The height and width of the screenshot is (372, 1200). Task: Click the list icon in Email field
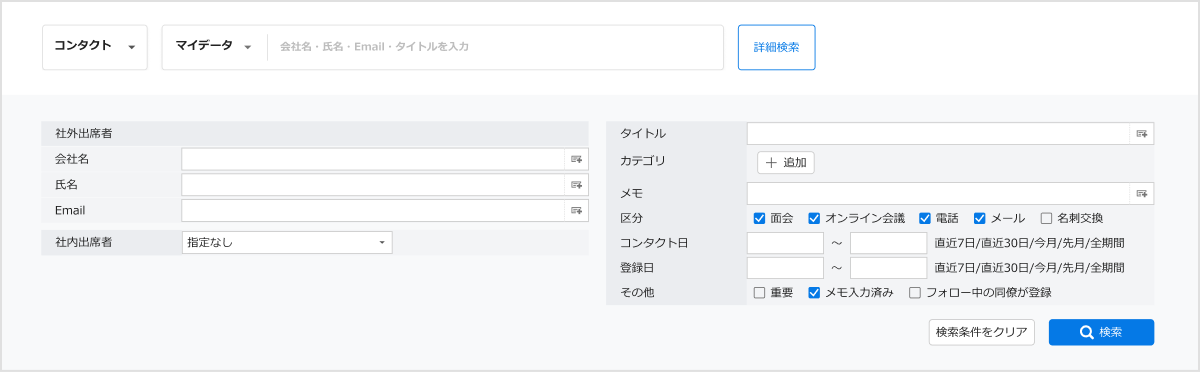pos(576,211)
